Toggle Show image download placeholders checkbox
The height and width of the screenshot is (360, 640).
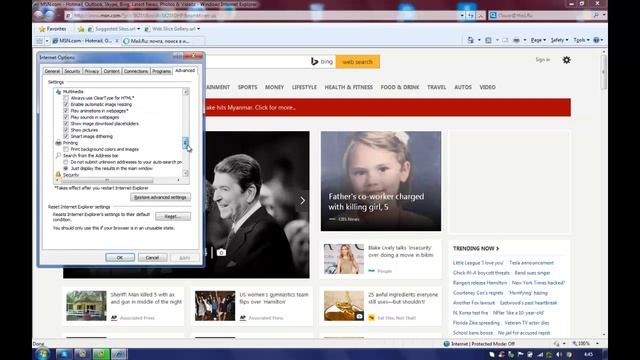pos(66,124)
